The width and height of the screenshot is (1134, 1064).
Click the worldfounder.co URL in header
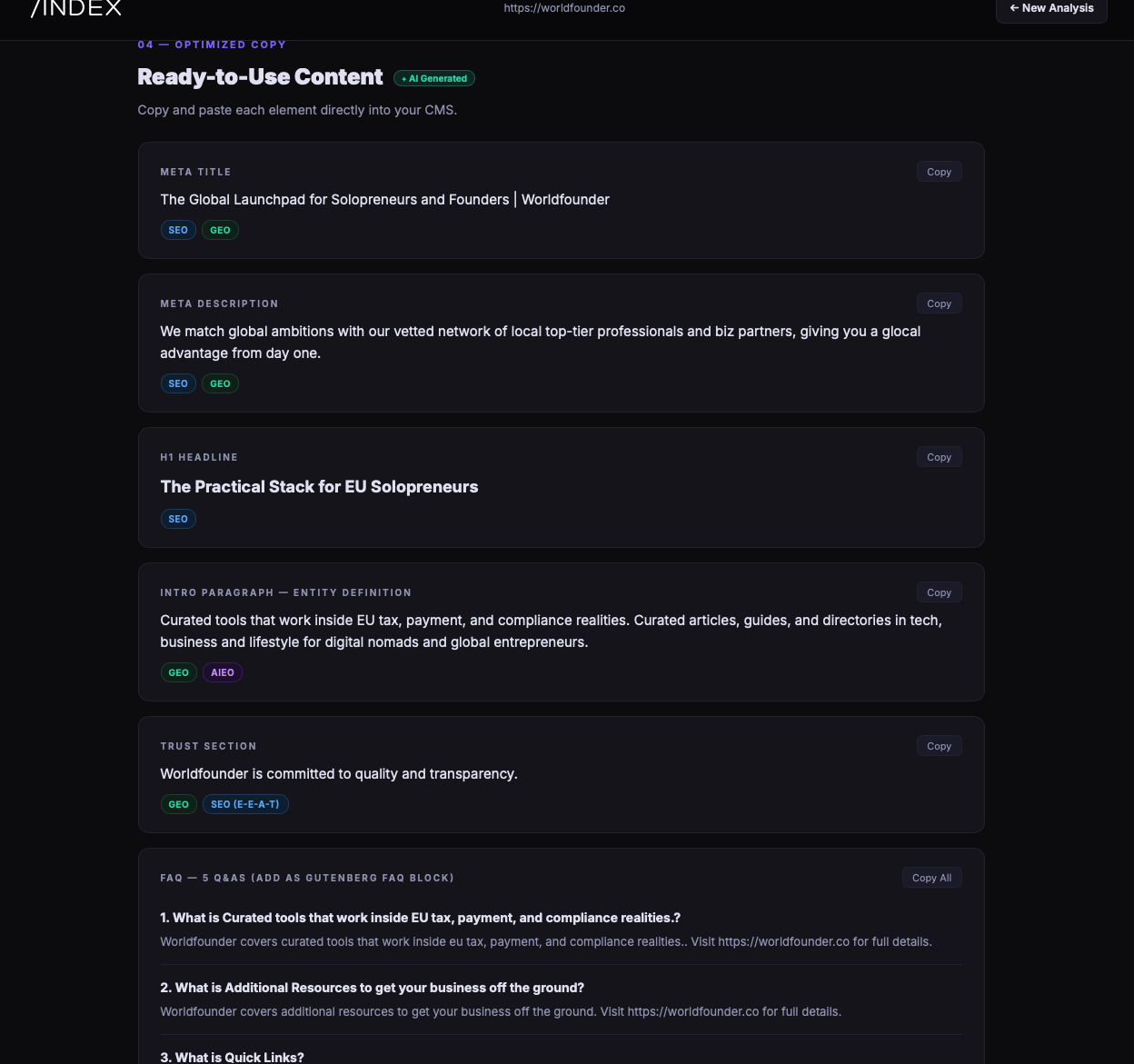click(564, 8)
